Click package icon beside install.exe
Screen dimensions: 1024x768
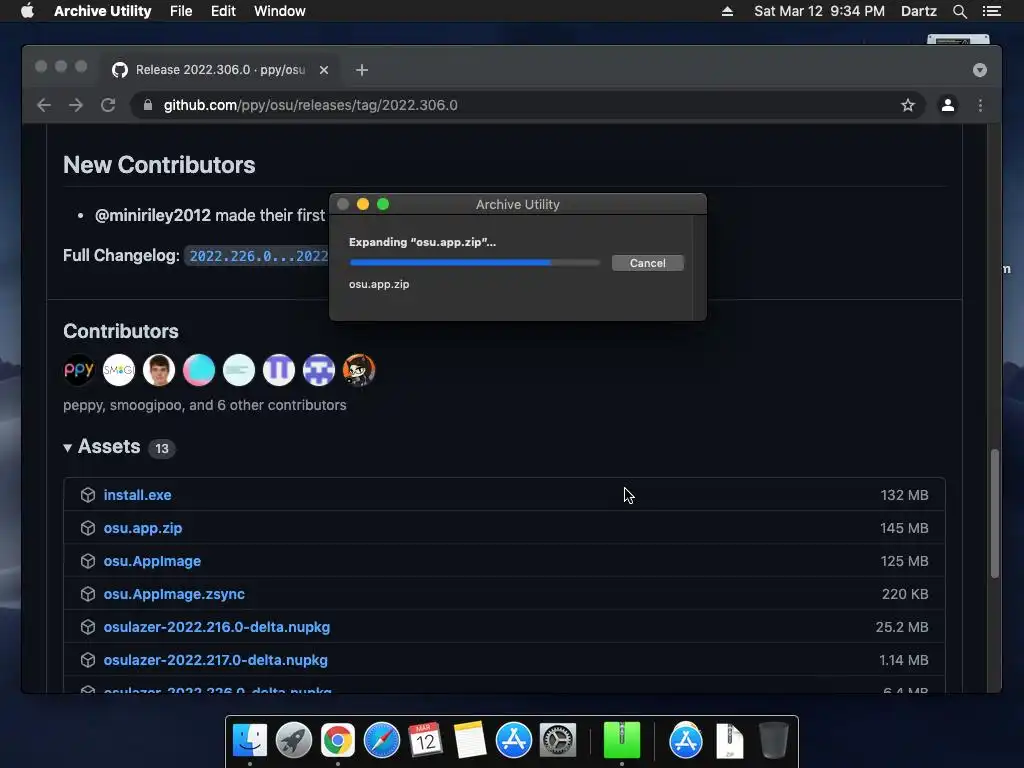(x=88, y=495)
